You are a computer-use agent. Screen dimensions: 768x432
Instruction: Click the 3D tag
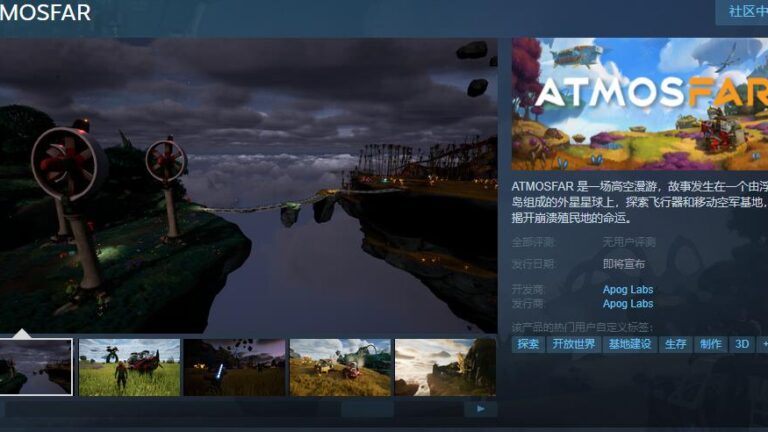pyautogui.click(x=742, y=344)
